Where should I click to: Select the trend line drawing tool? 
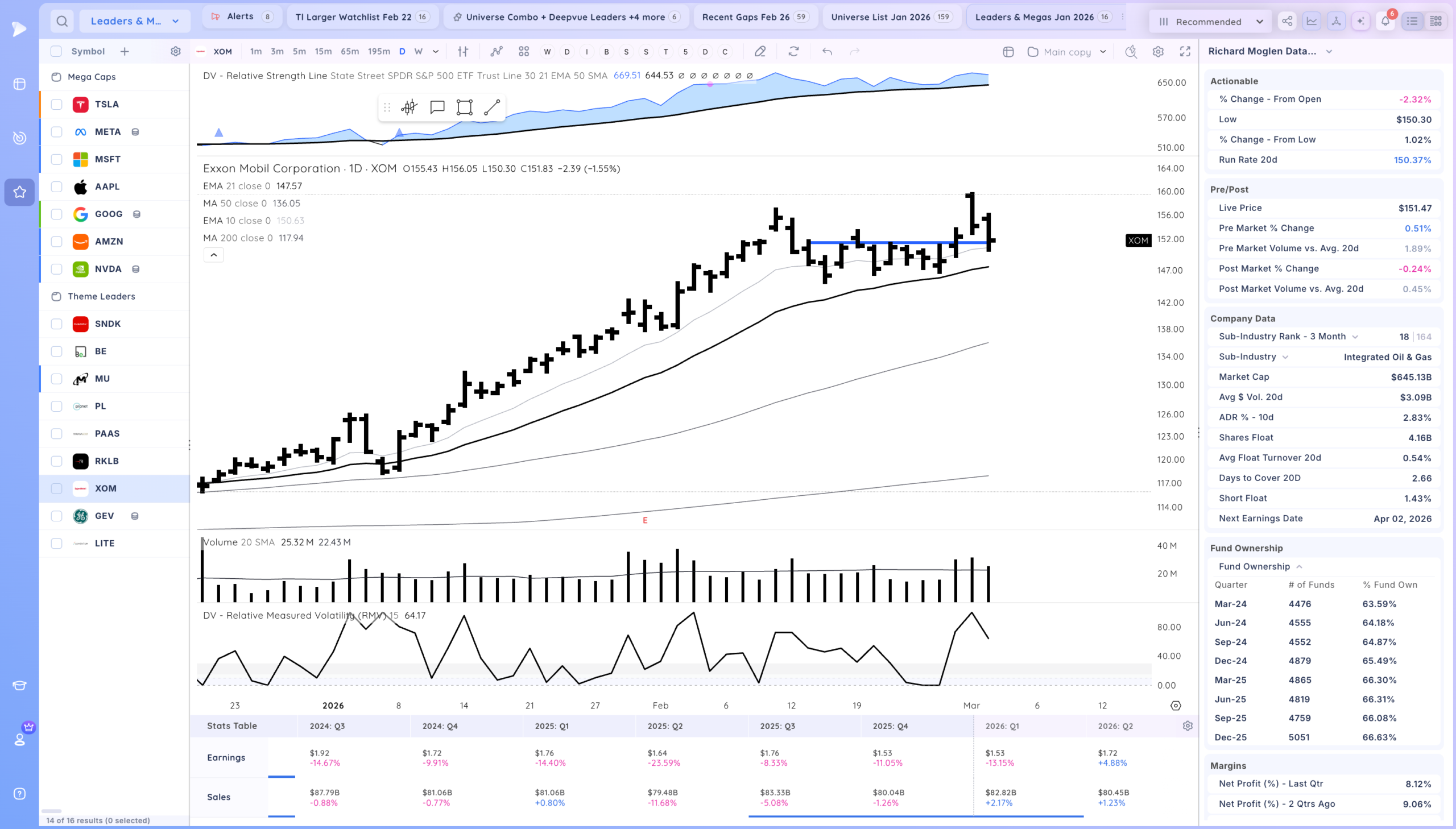click(491, 107)
